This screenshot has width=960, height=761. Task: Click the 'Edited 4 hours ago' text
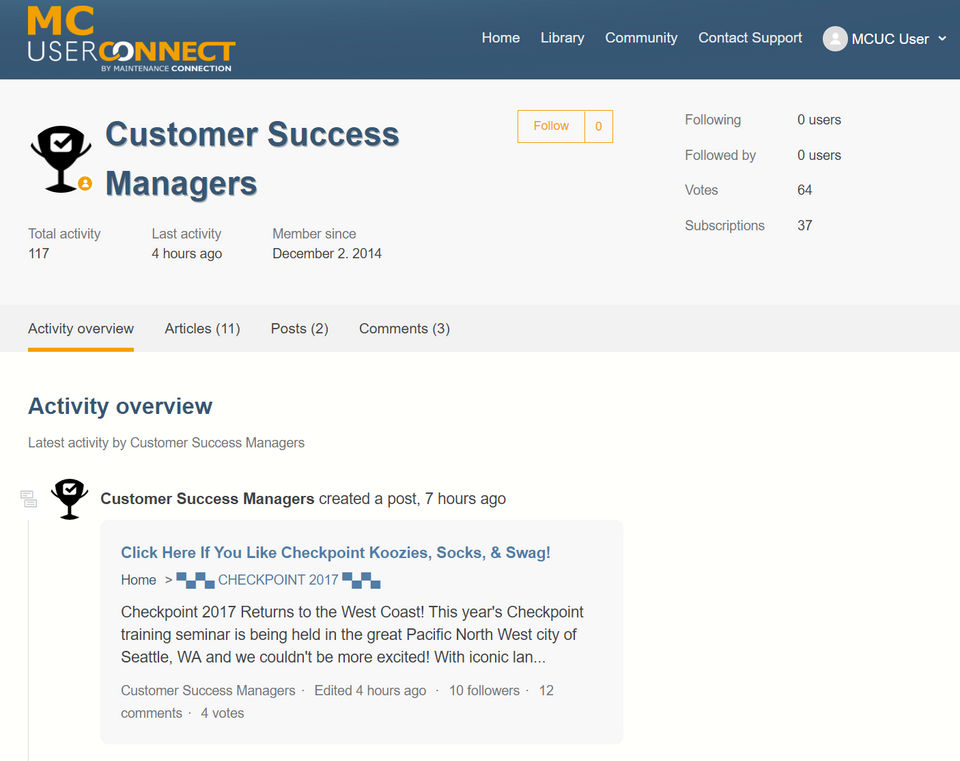[x=370, y=691]
